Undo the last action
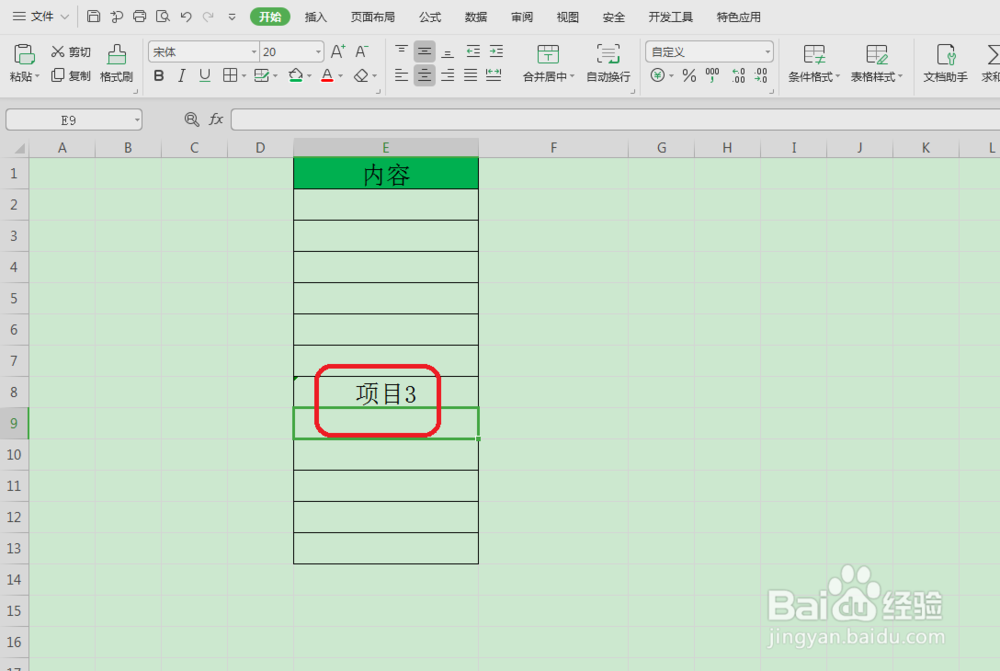 pos(186,17)
